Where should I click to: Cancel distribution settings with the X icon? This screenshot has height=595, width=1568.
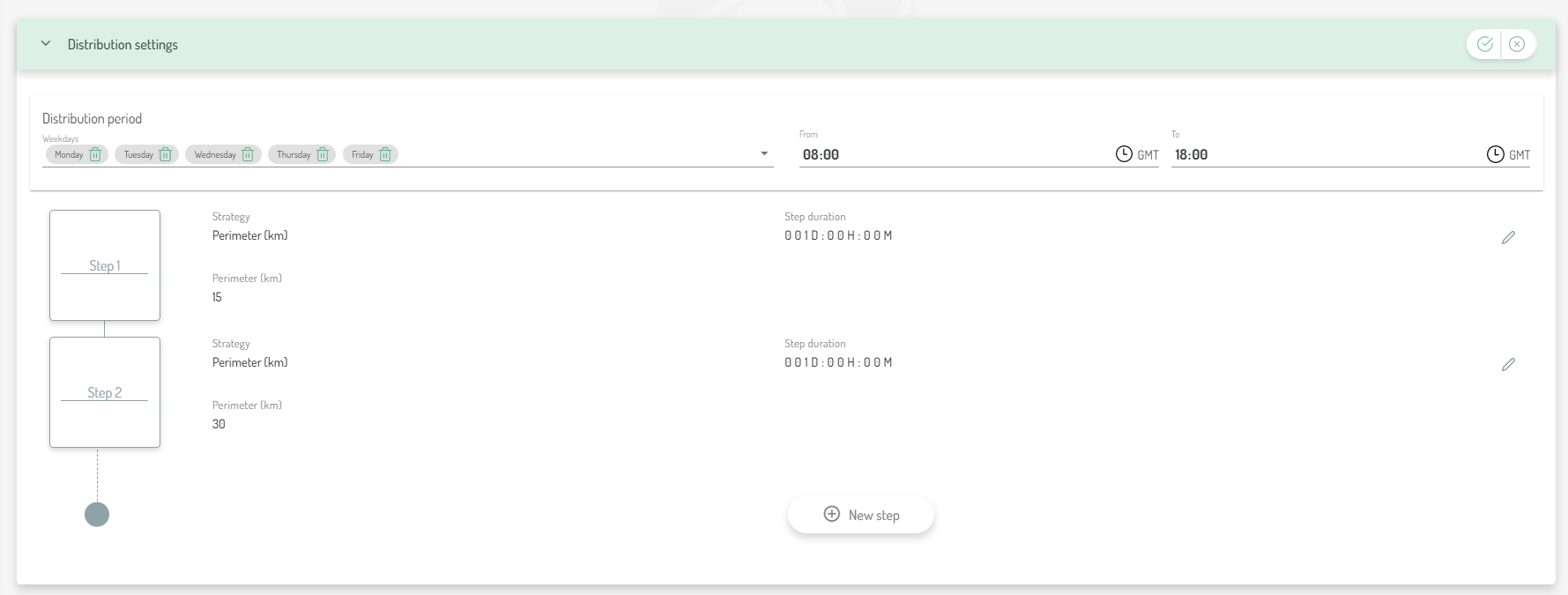[x=1517, y=44]
